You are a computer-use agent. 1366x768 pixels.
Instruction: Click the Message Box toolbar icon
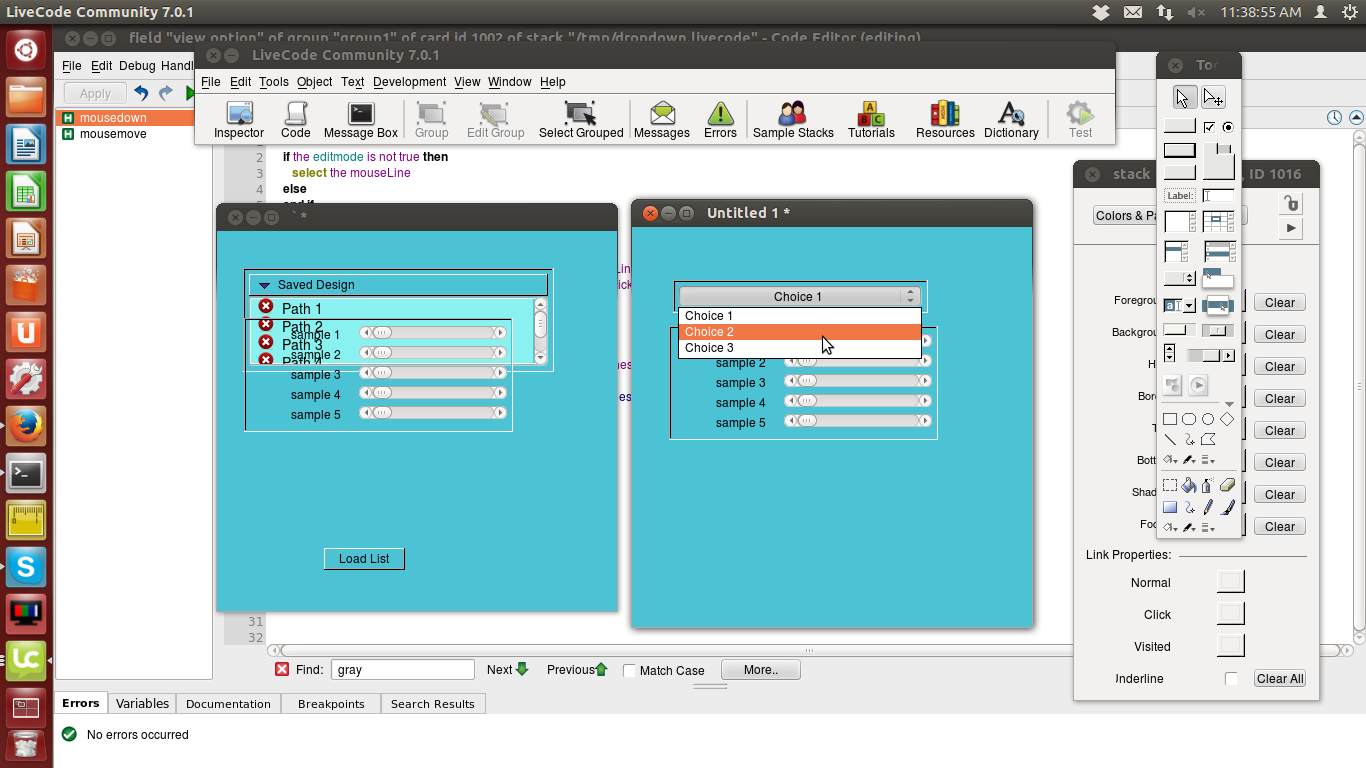click(360, 119)
